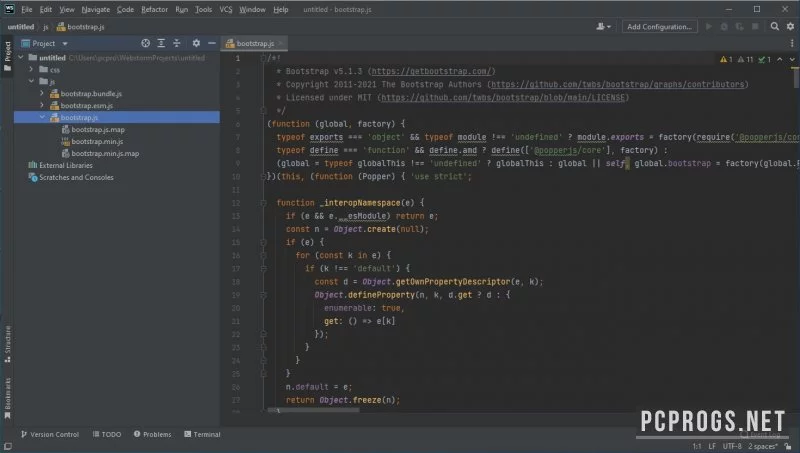Open IDE settings gear in toolbar

click(x=790, y=27)
